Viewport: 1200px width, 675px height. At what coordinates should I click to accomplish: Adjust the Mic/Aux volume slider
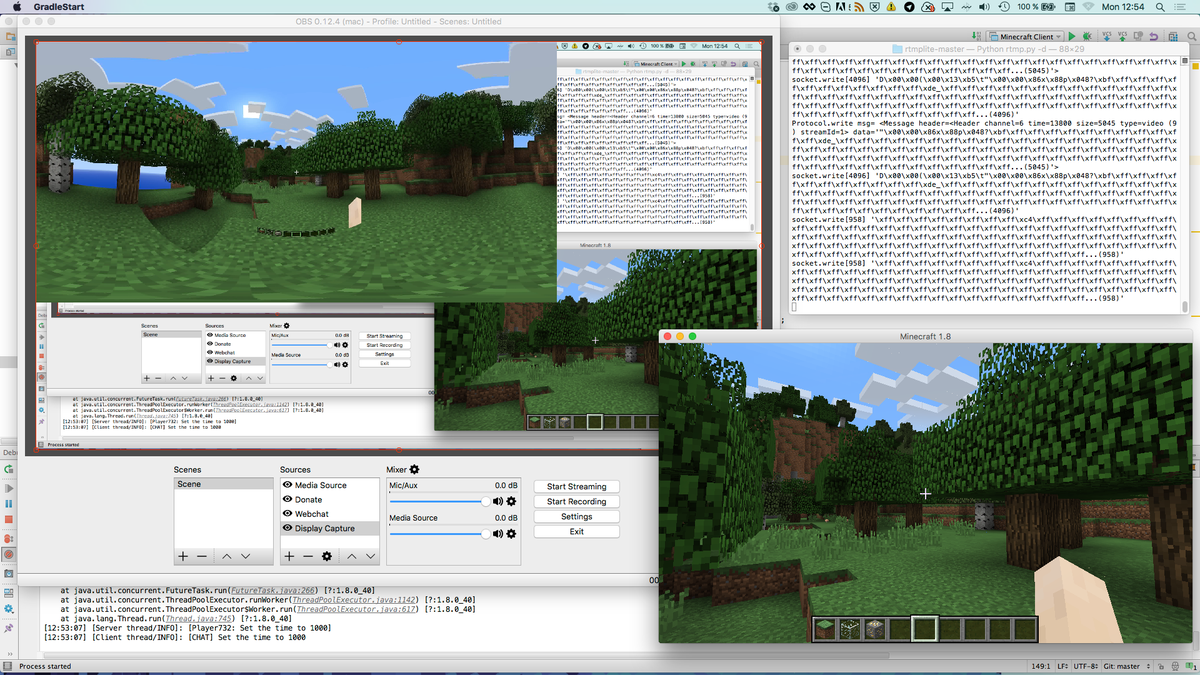(x=440, y=501)
